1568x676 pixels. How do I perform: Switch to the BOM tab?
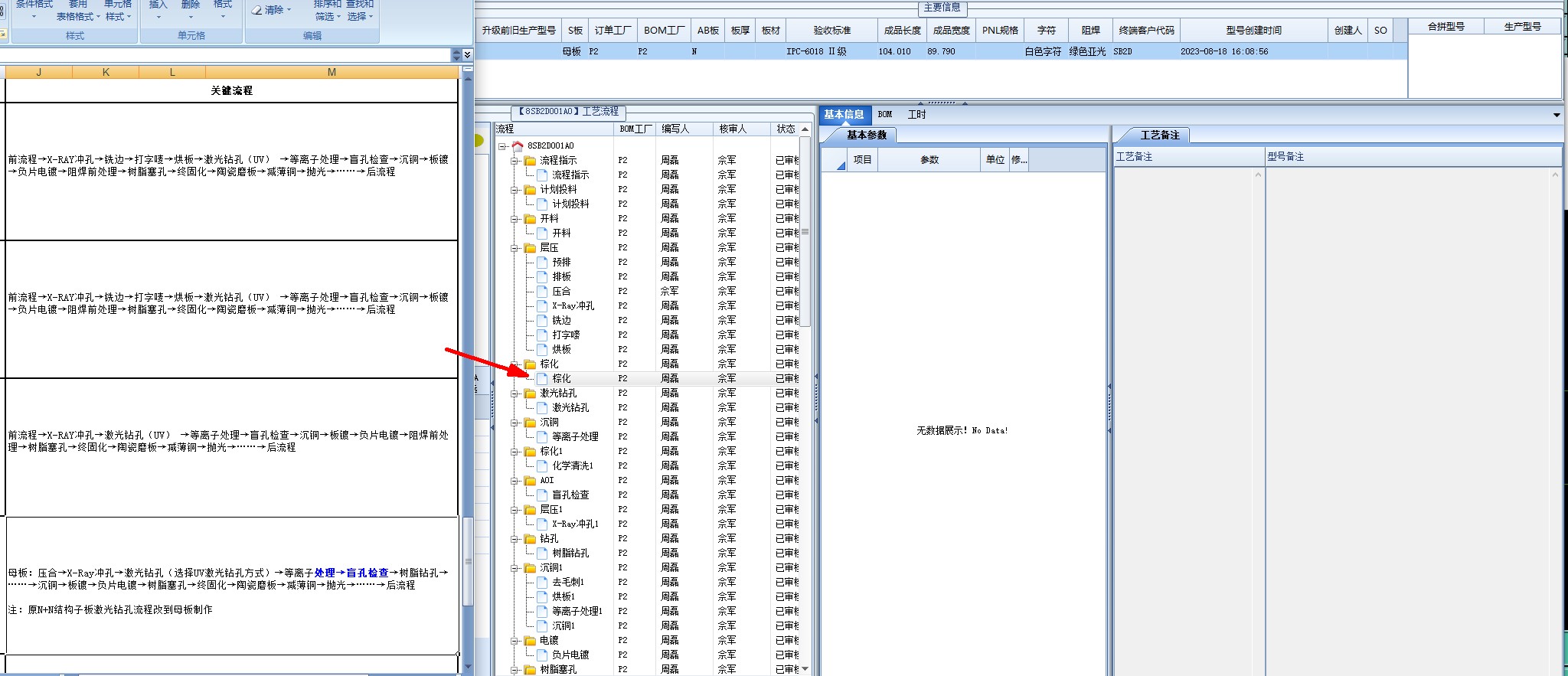(885, 115)
